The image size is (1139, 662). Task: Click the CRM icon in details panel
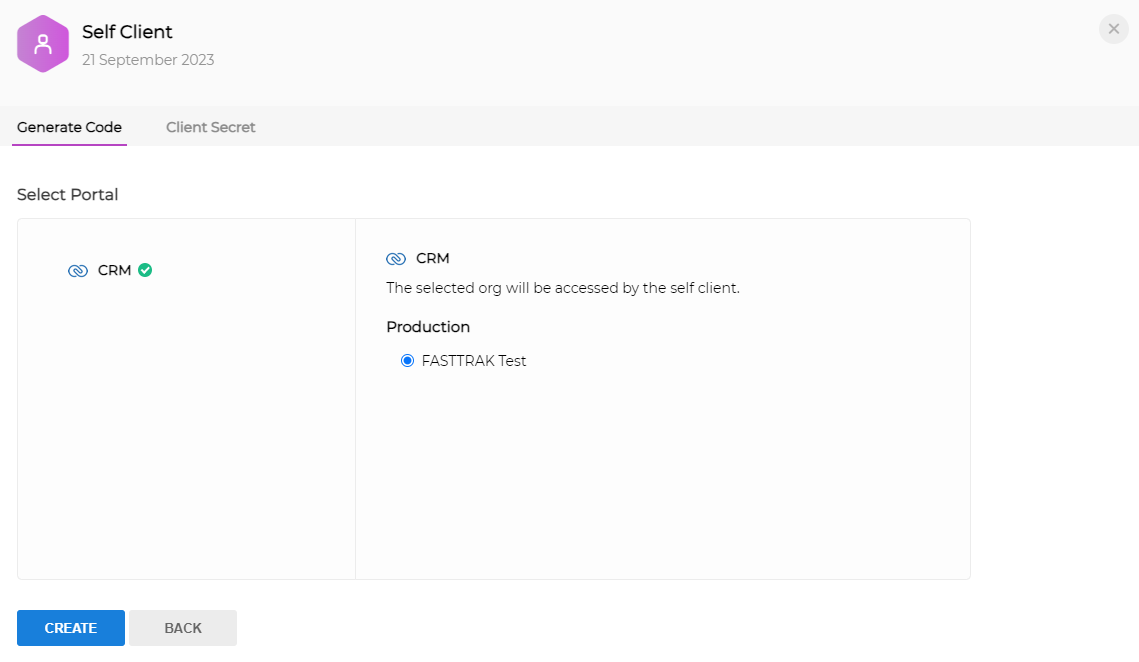(396, 259)
